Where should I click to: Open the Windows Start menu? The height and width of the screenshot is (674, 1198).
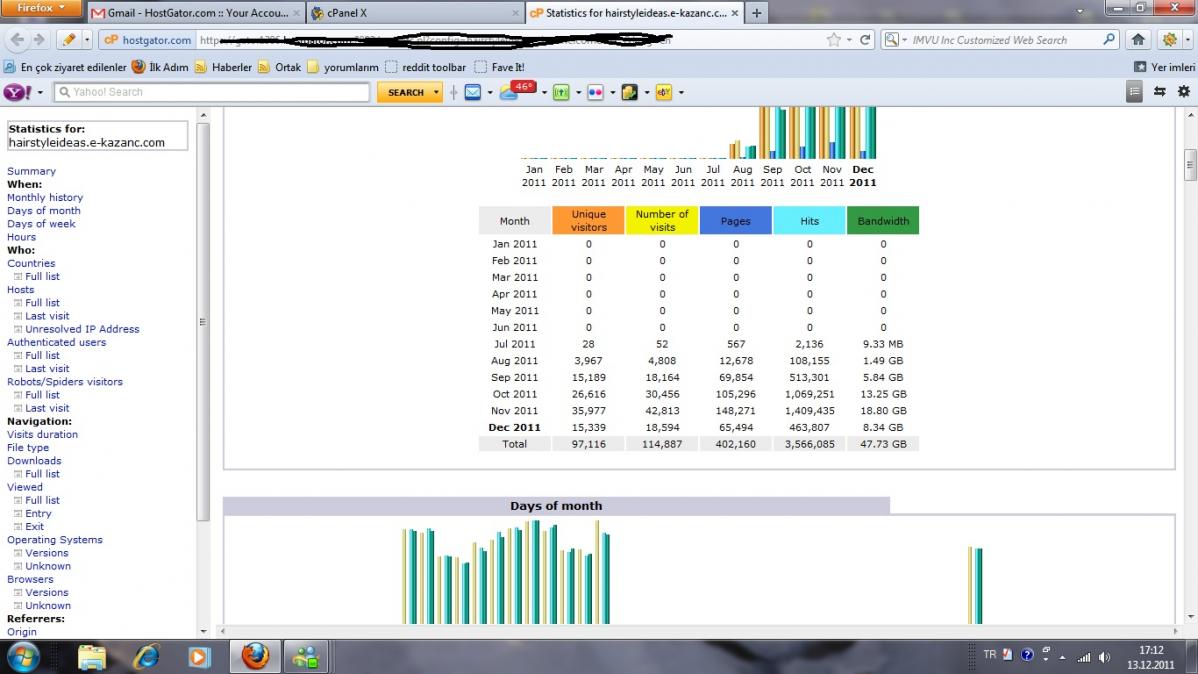pyautogui.click(x=23, y=656)
